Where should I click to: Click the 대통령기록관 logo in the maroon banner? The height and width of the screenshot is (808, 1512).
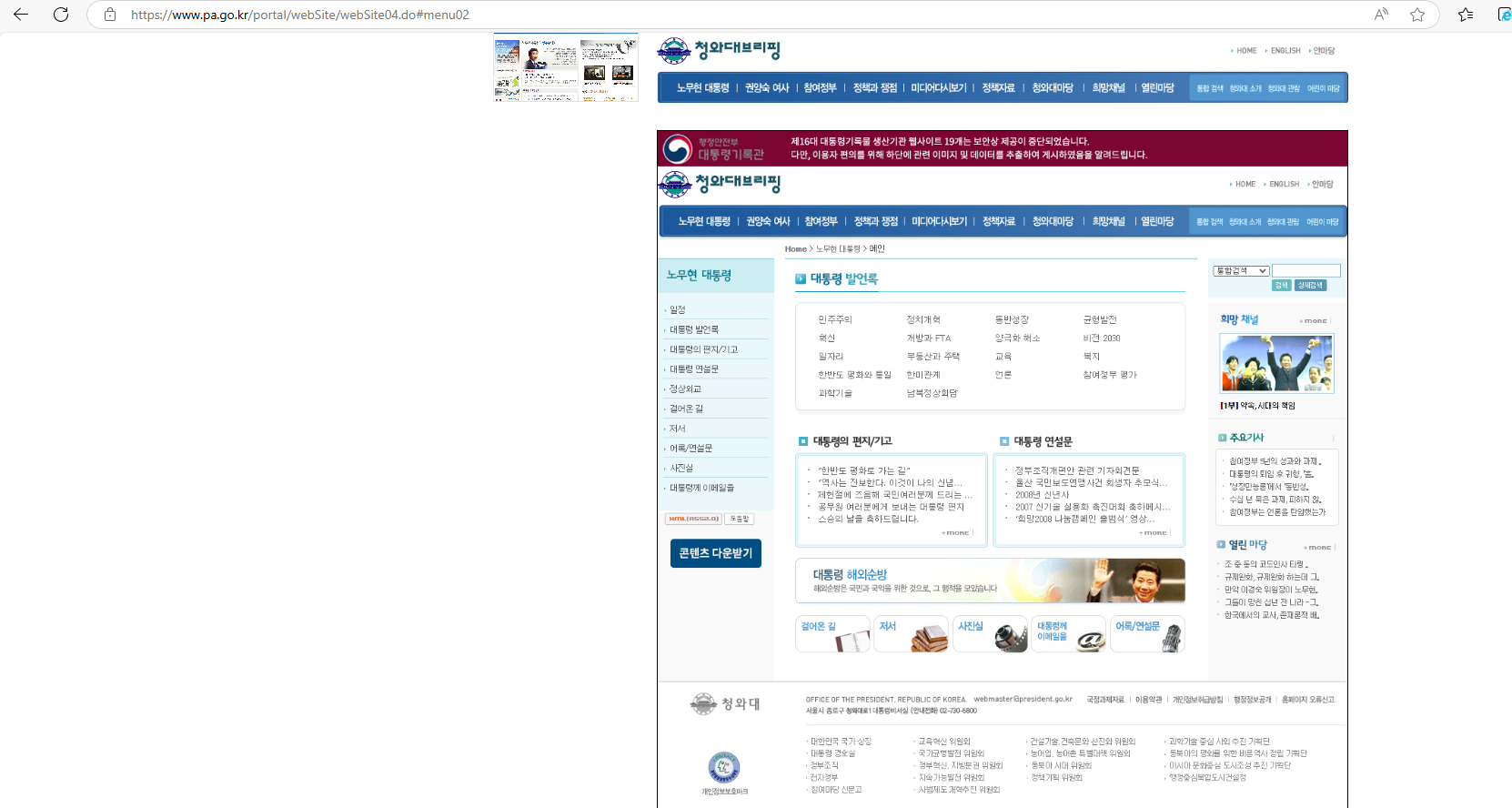pos(714,148)
